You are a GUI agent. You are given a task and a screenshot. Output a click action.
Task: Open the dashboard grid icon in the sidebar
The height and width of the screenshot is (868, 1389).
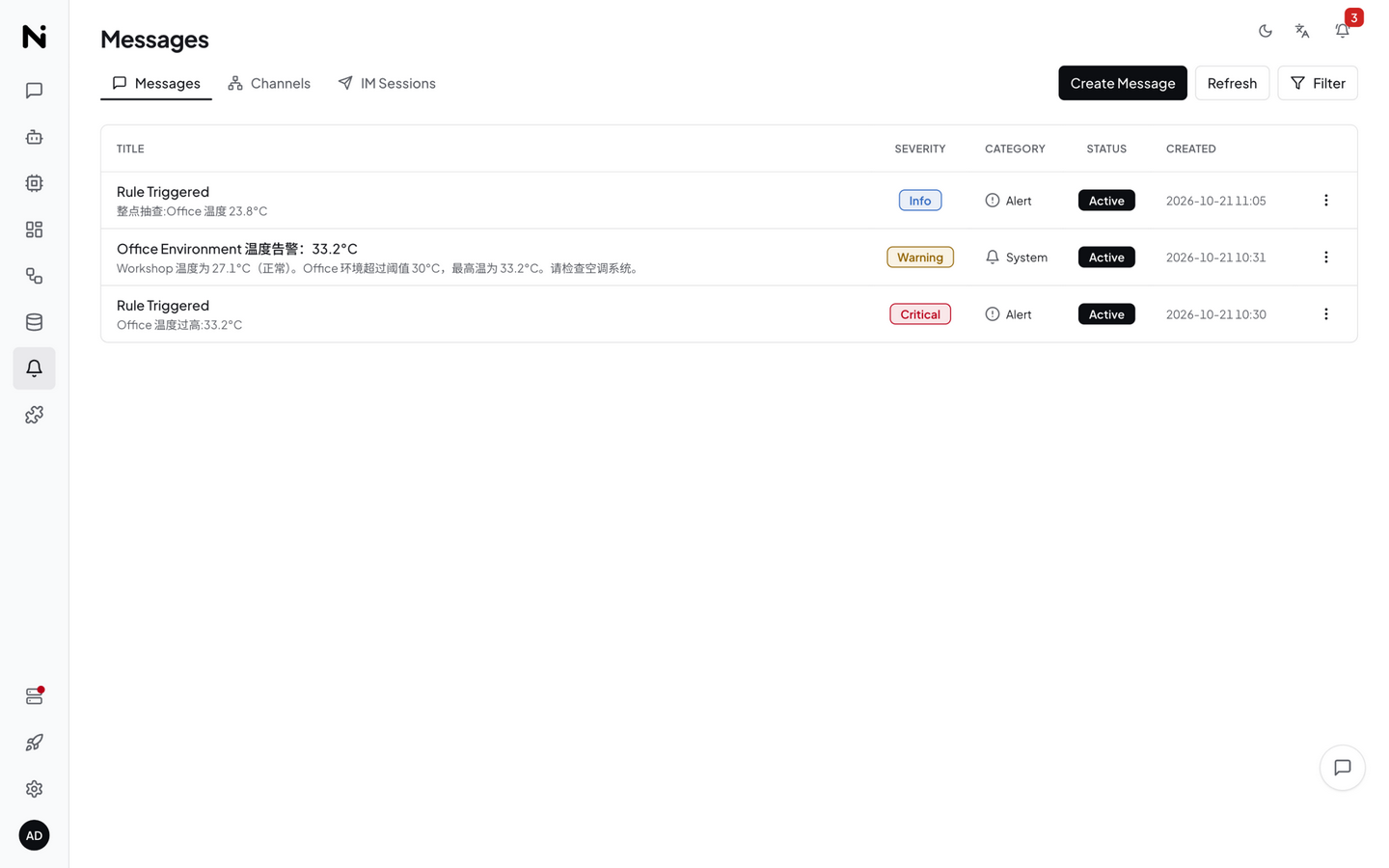coord(34,230)
